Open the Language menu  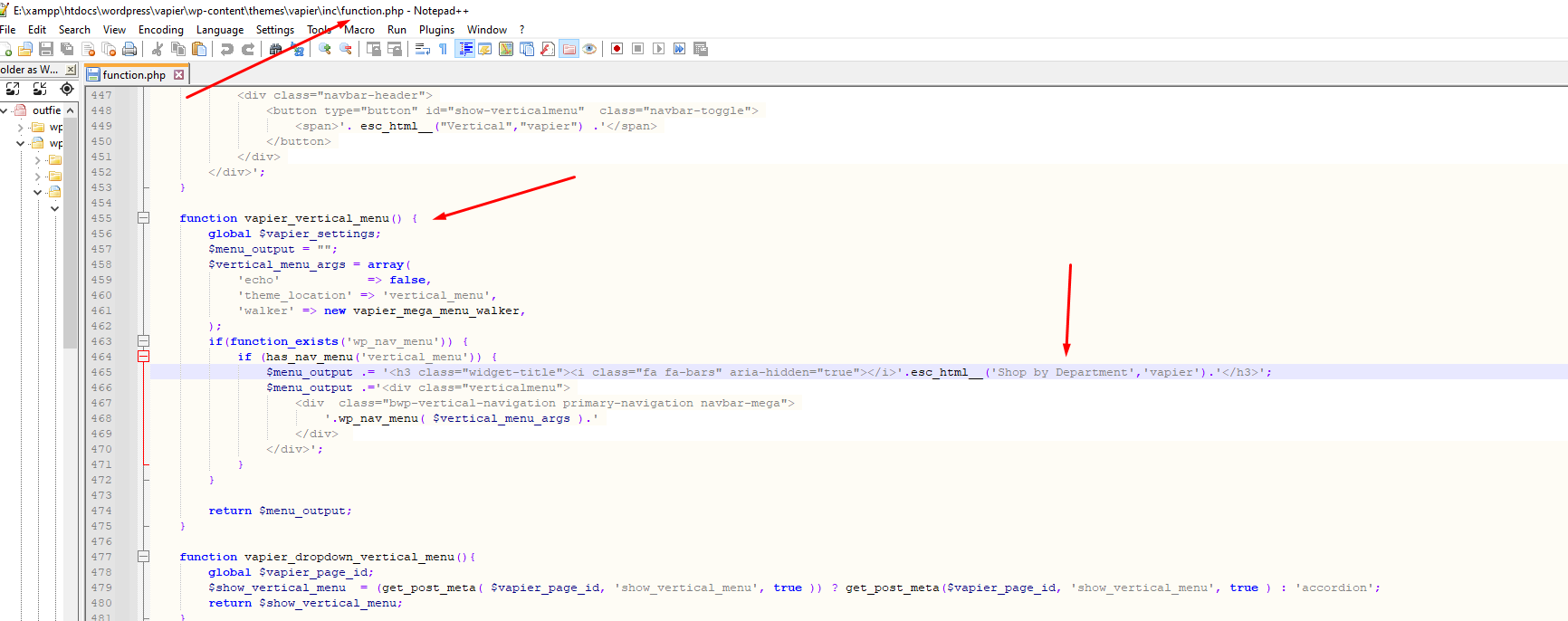220,30
